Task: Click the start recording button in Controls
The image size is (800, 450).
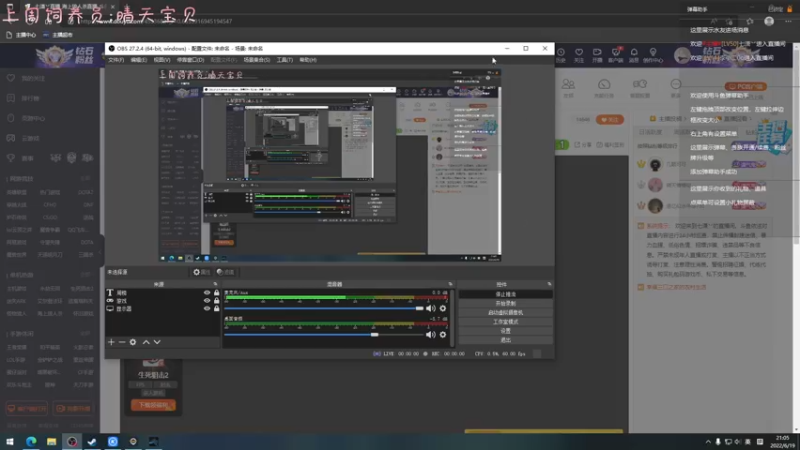Action: (506, 304)
